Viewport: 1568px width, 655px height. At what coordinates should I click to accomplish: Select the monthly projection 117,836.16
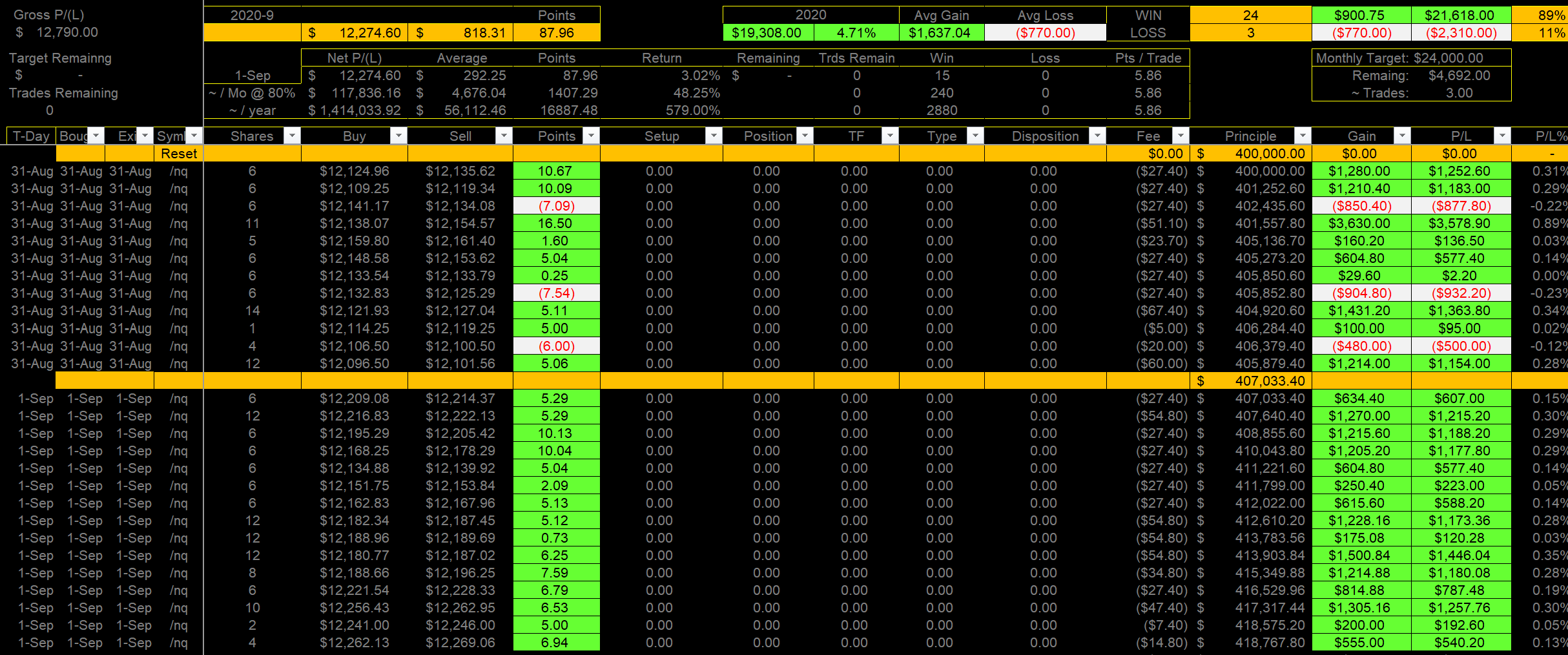coord(355,93)
